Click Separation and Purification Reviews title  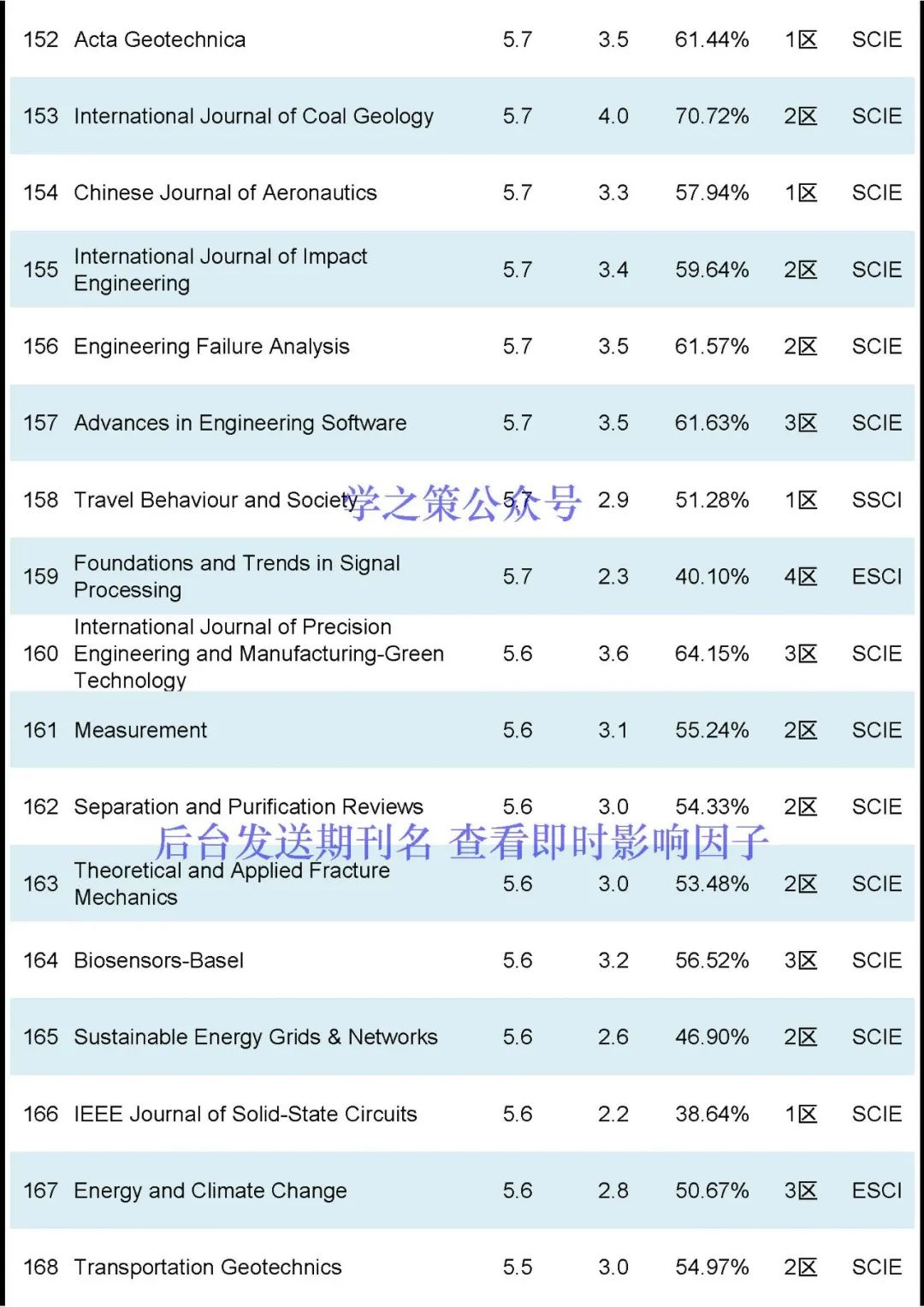click(248, 806)
